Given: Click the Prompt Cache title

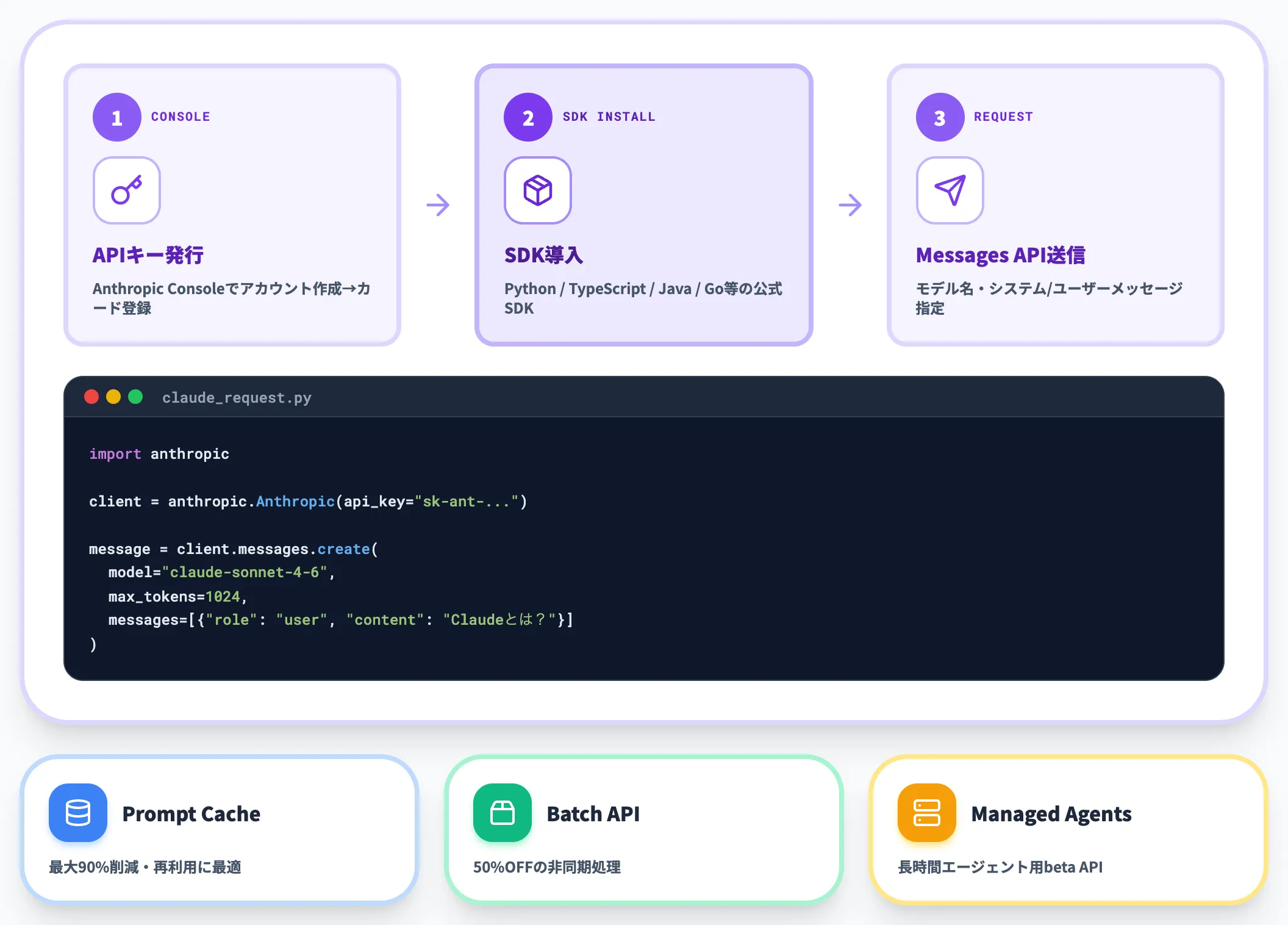Looking at the screenshot, I should 191,814.
